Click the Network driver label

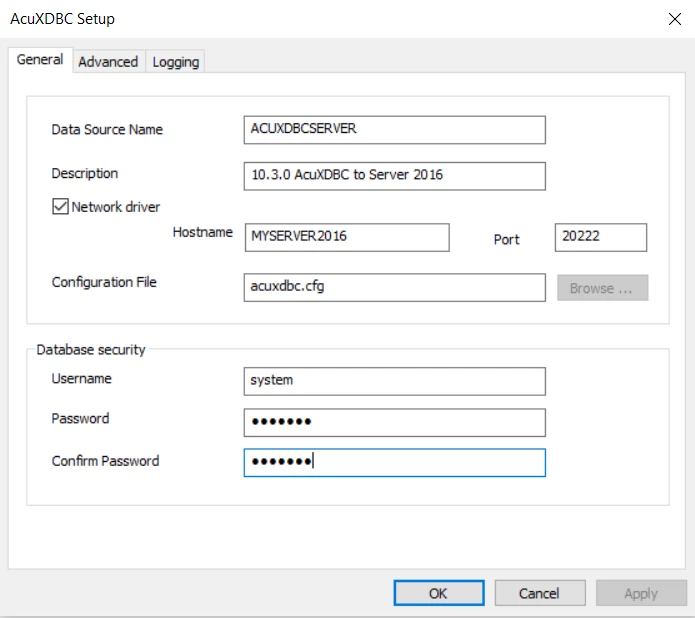(116, 207)
